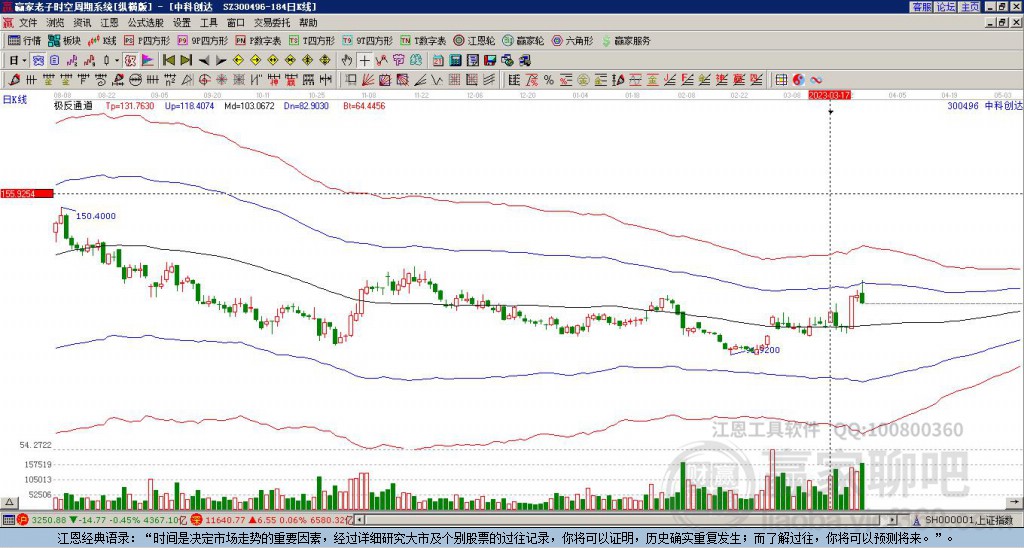Open the P数字表 tool
Image resolution: width=1024 pixels, height=548 pixels.
click(258, 40)
